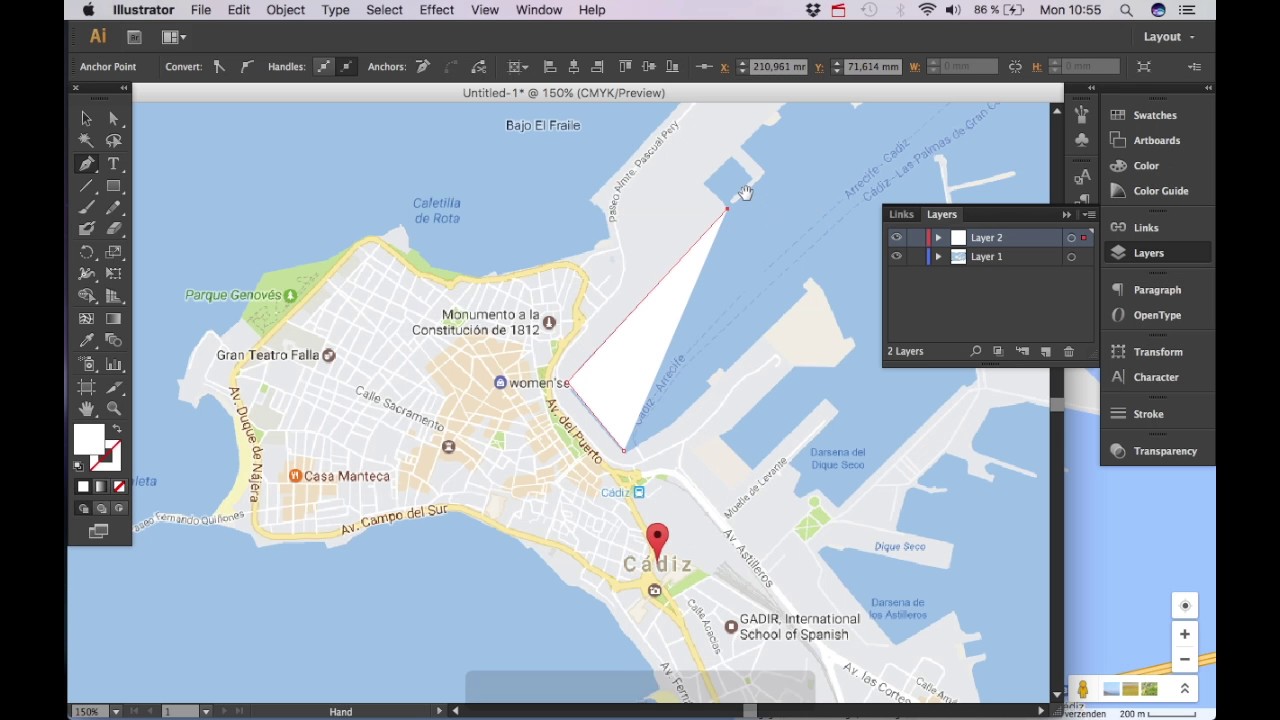1280x720 pixels.
Task: Change screen mode at toolbox bottom
Action: [98, 531]
